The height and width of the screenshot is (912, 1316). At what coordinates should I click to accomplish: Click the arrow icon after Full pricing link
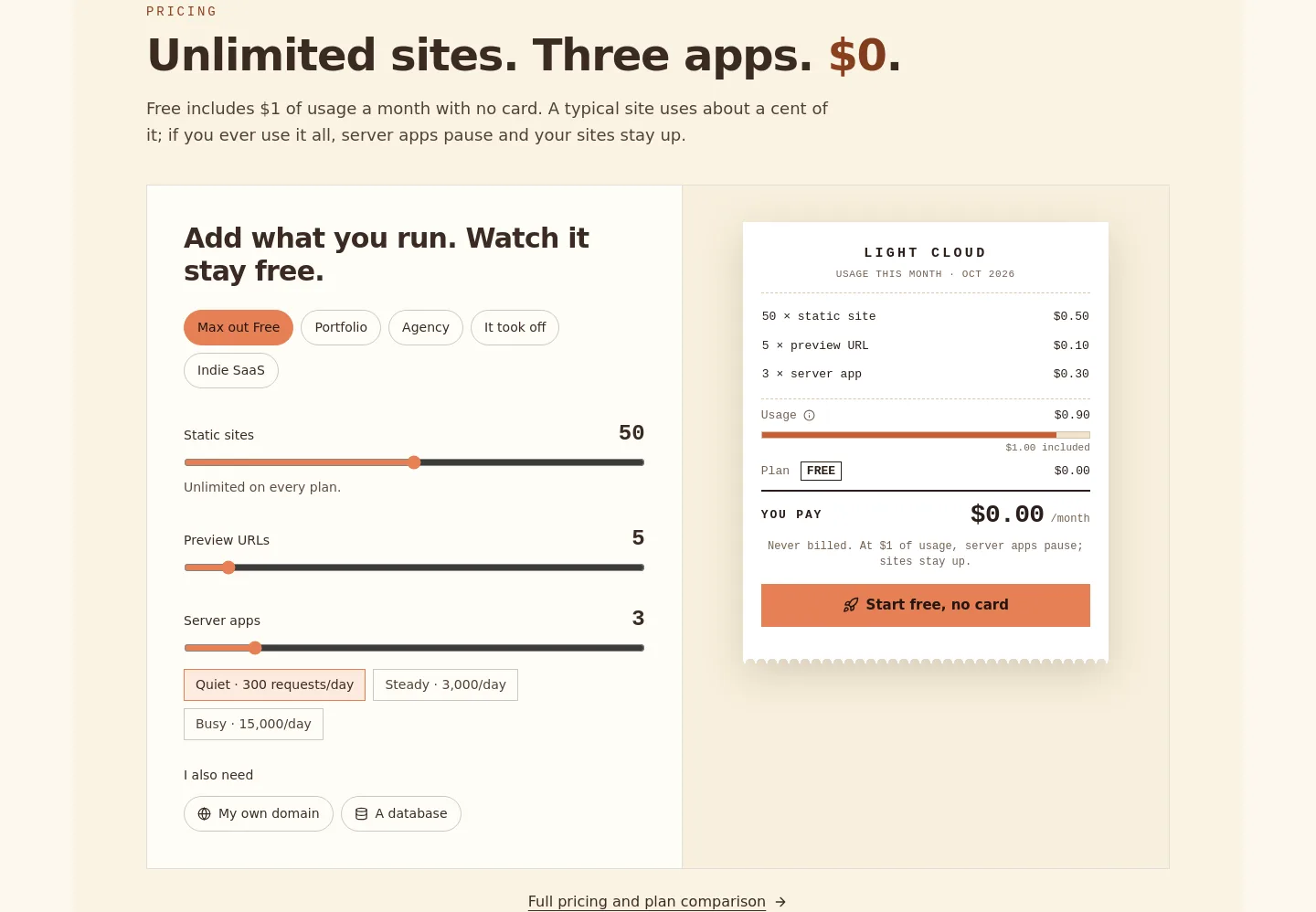[780, 902]
